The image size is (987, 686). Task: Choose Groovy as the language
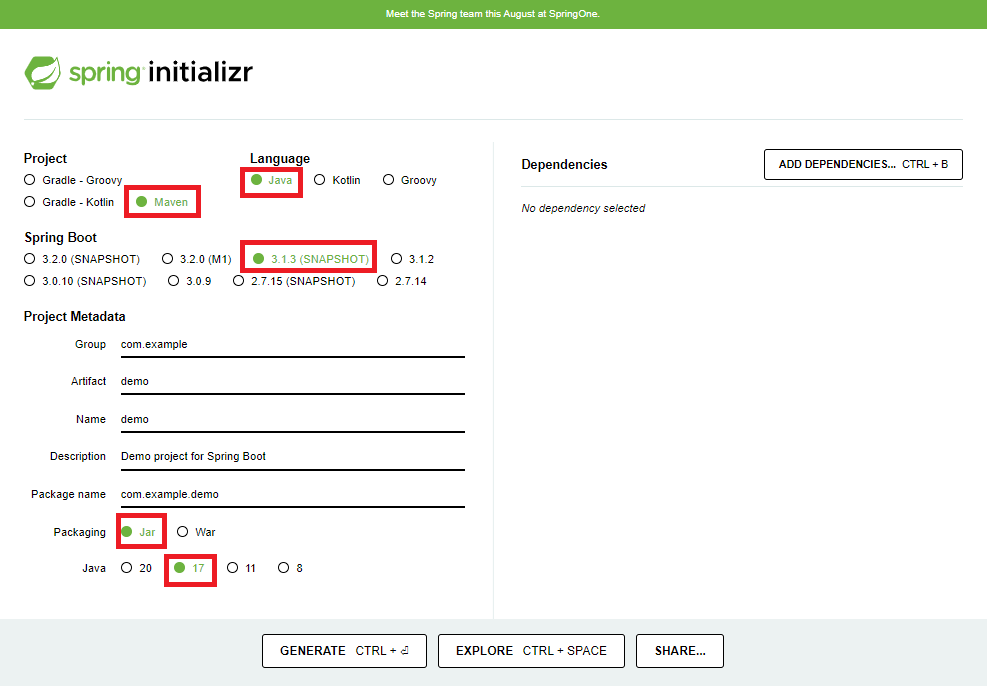(x=410, y=180)
